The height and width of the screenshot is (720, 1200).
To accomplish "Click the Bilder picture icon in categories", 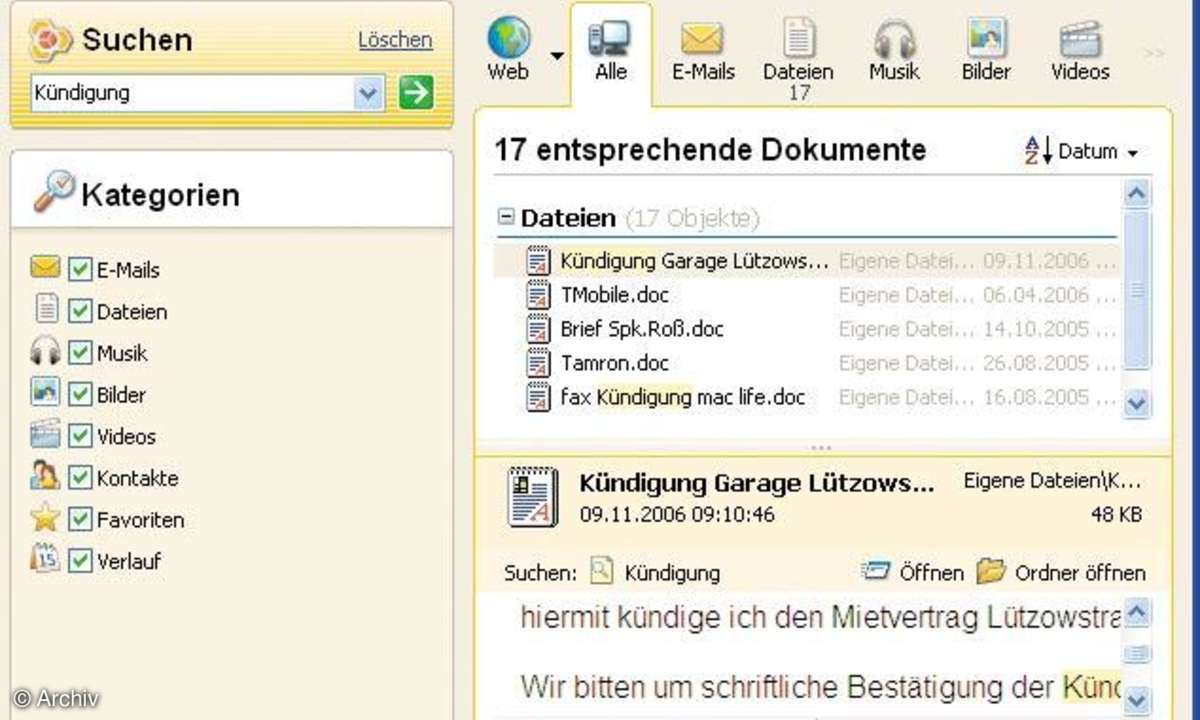I will [46, 393].
